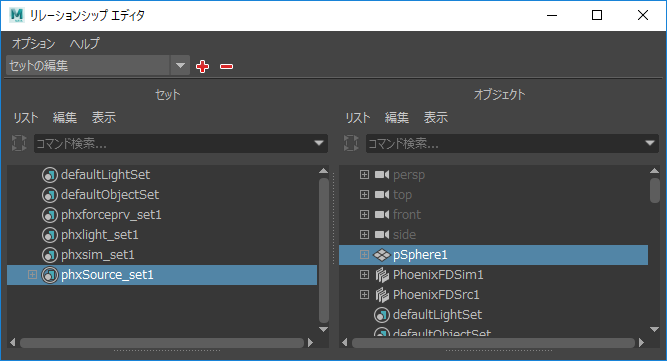This screenshot has height=361, width=667.
Task: Click the set icon beside phxSource_set1
Action: tap(50, 275)
